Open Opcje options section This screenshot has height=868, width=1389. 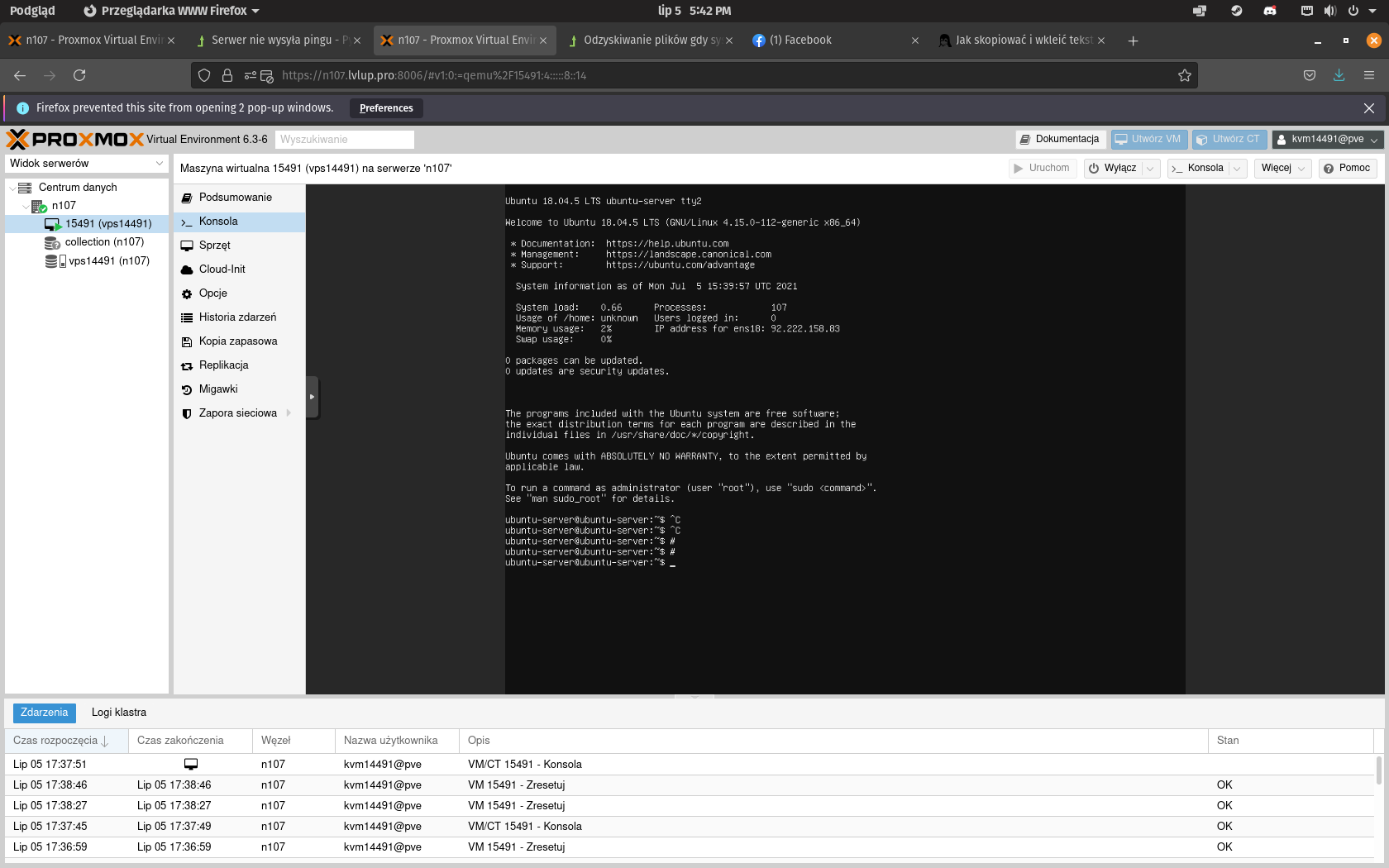pos(212,293)
